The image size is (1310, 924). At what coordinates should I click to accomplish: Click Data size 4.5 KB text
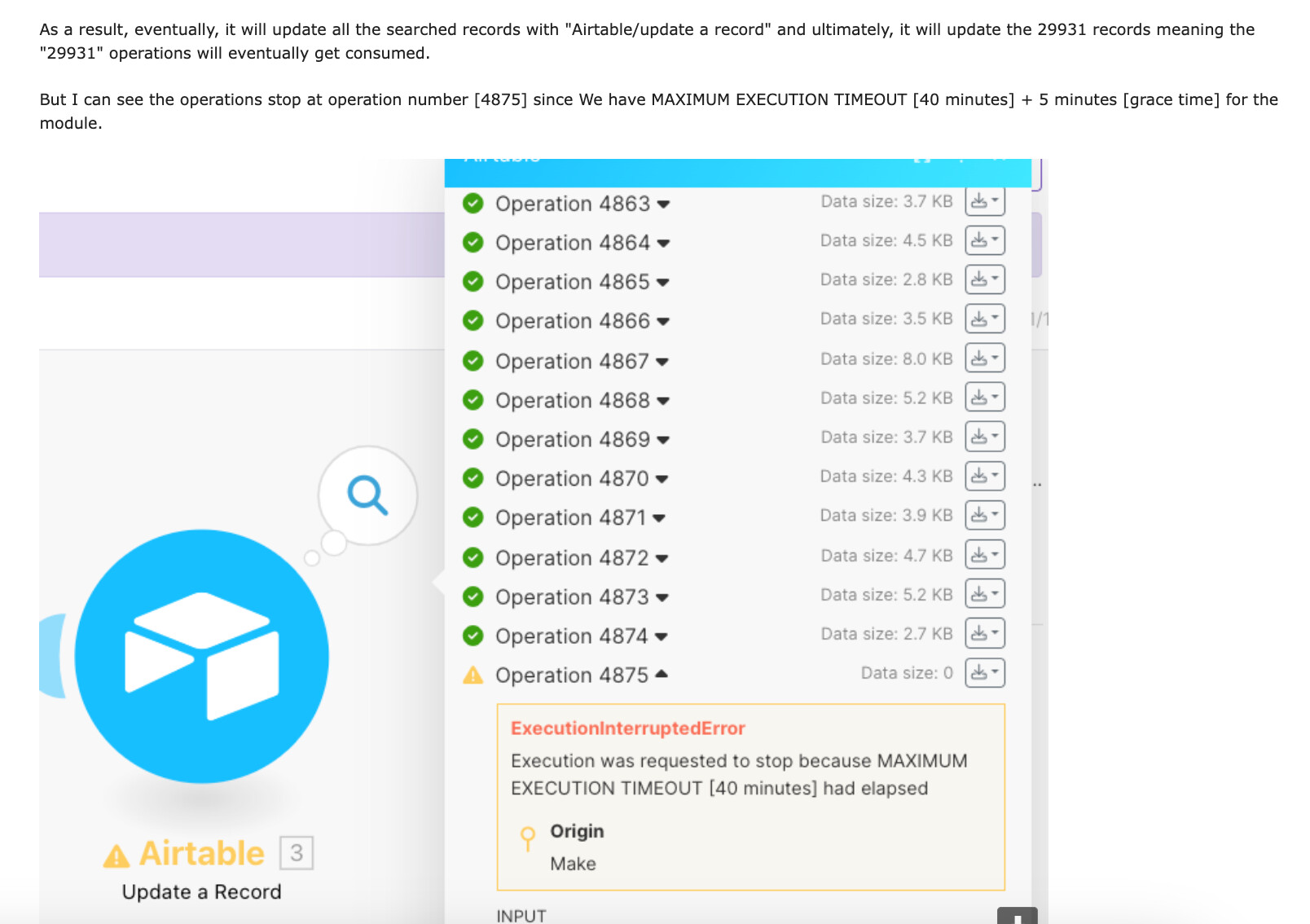886,240
